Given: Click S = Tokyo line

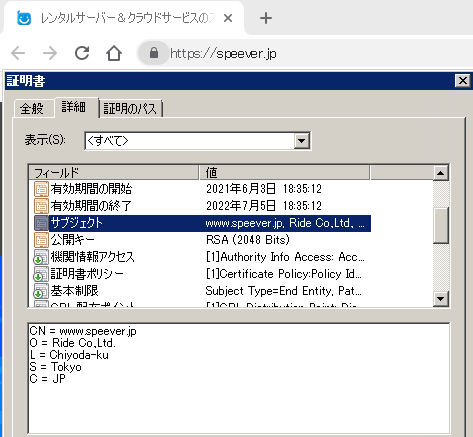Looking at the screenshot, I should 55,367.
